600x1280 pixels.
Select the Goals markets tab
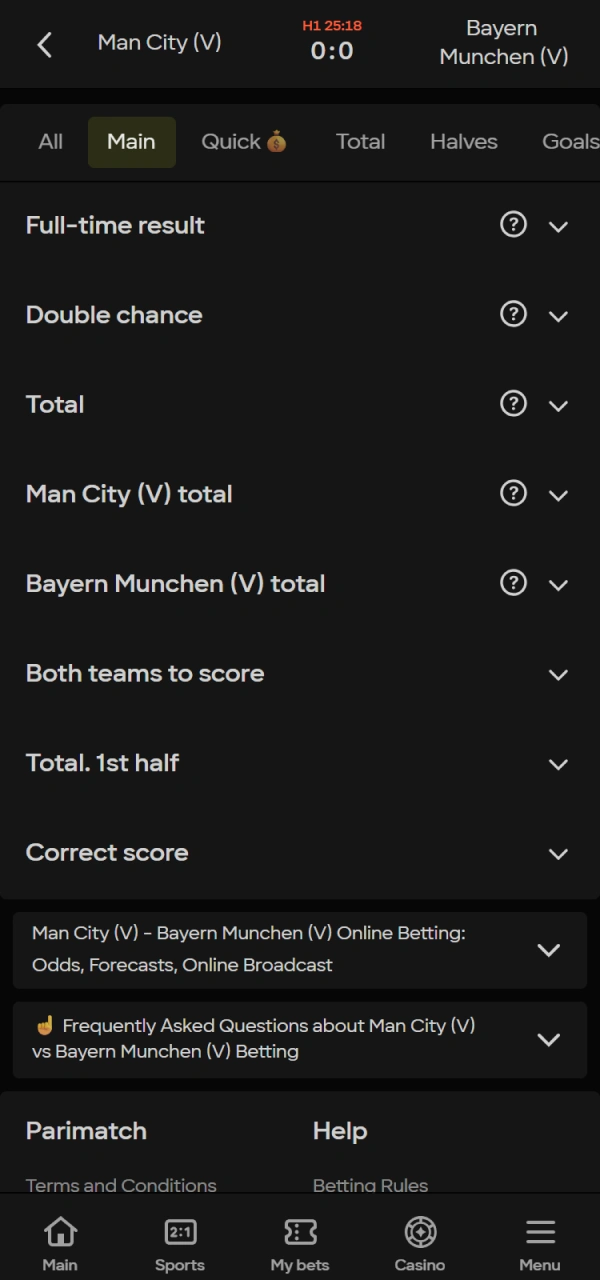pyautogui.click(x=570, y=141)
